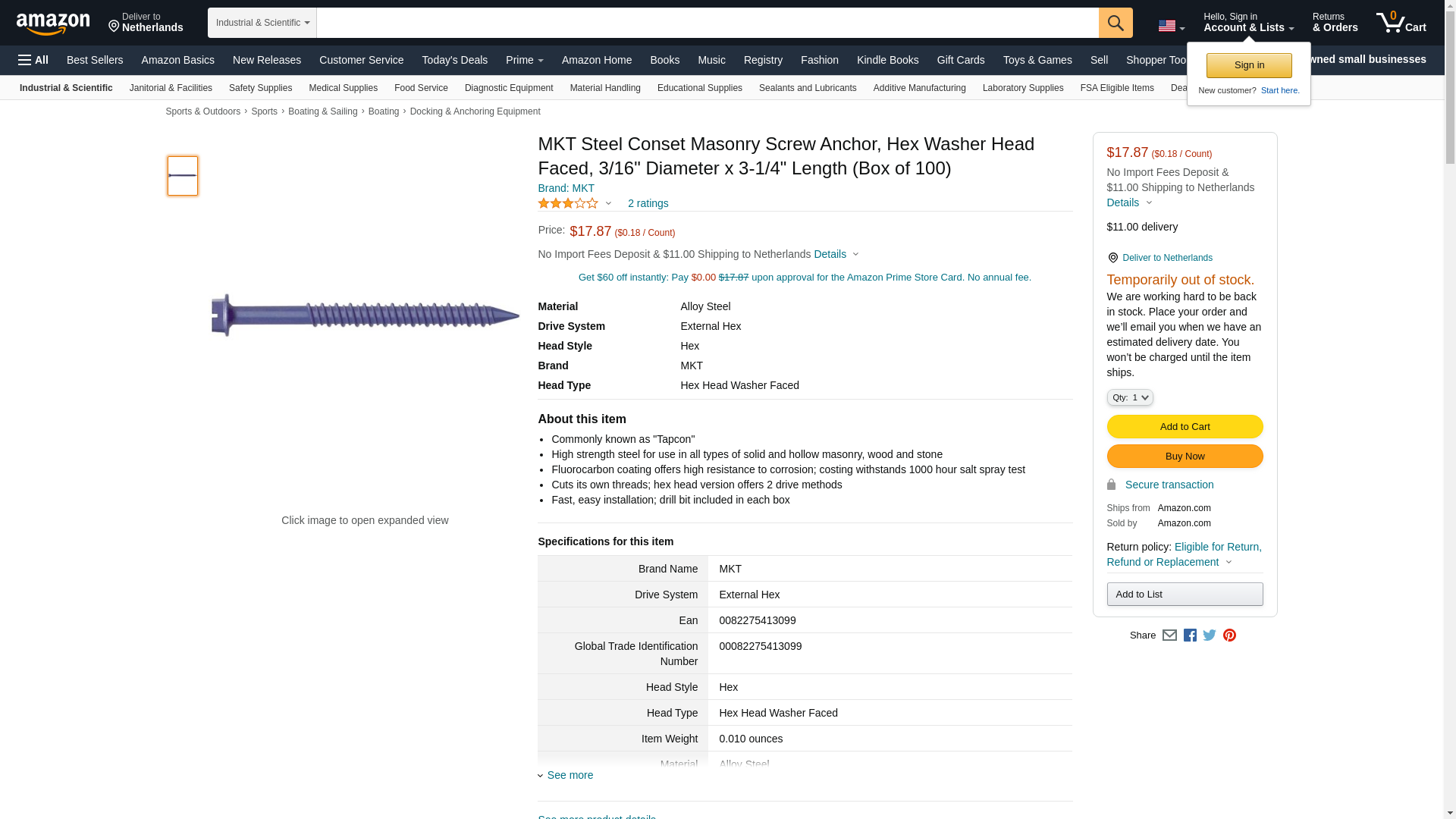Select the screw product thumbnail

(183, 176)
